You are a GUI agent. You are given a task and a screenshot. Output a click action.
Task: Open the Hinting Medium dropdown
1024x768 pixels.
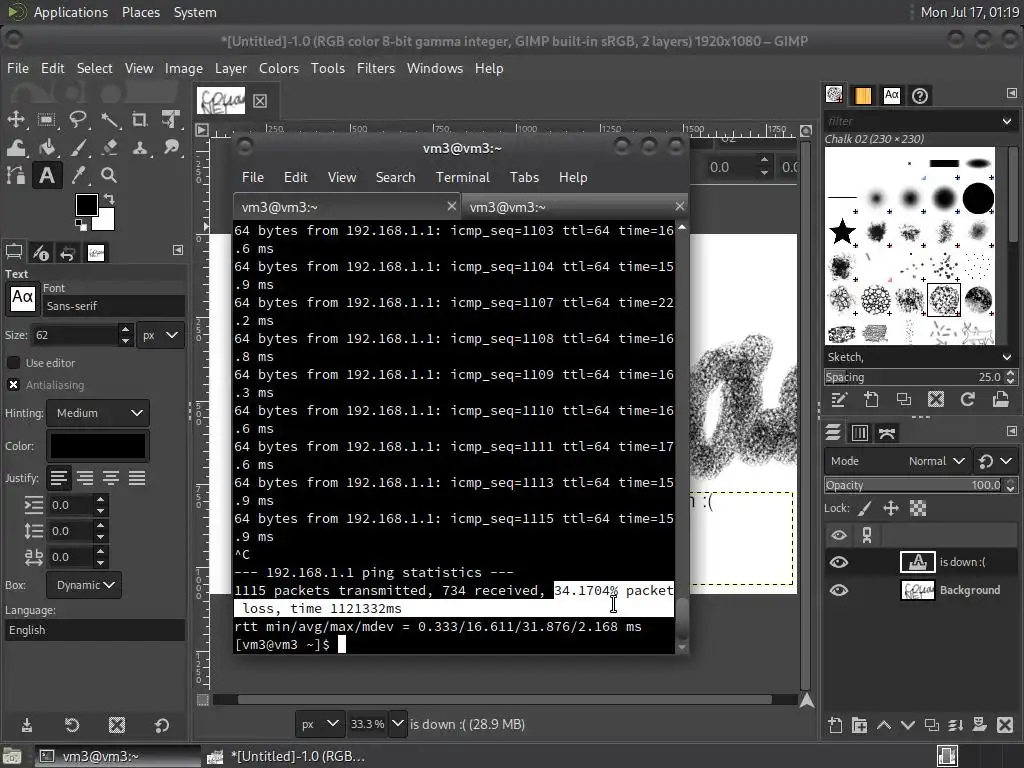click(x=99, y=413)
